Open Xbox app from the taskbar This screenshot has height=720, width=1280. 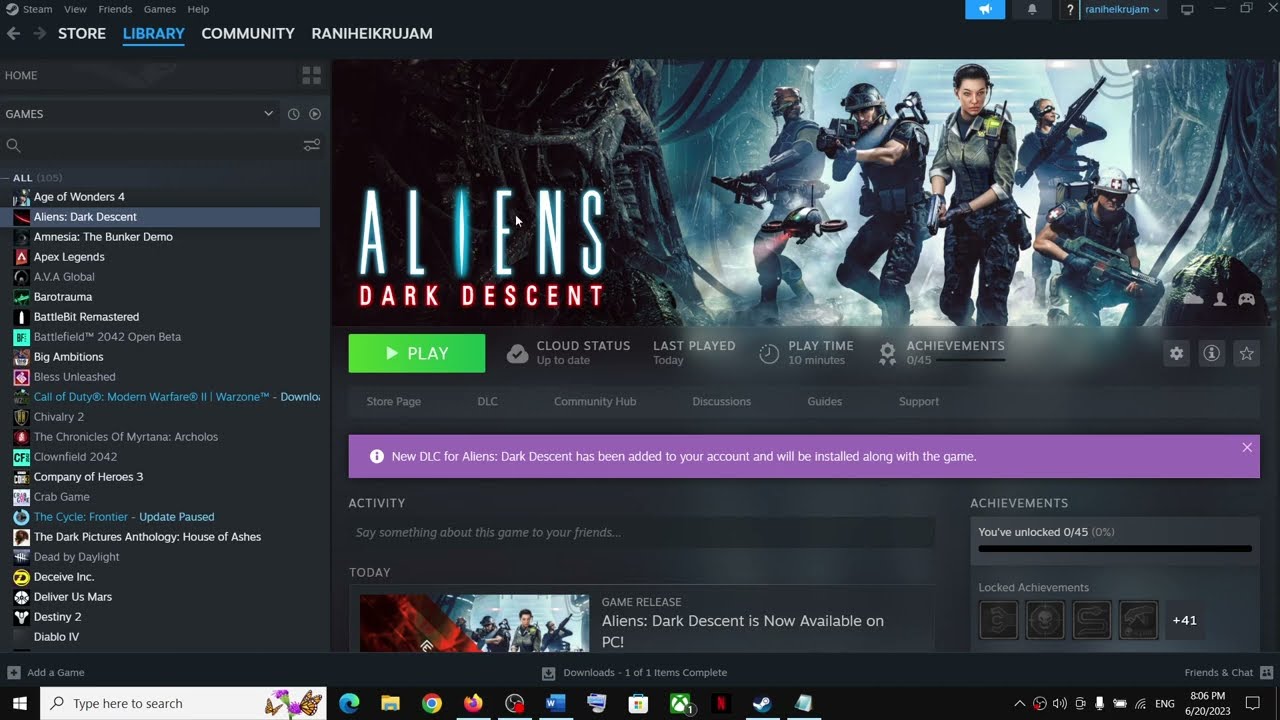pos(679,703)
